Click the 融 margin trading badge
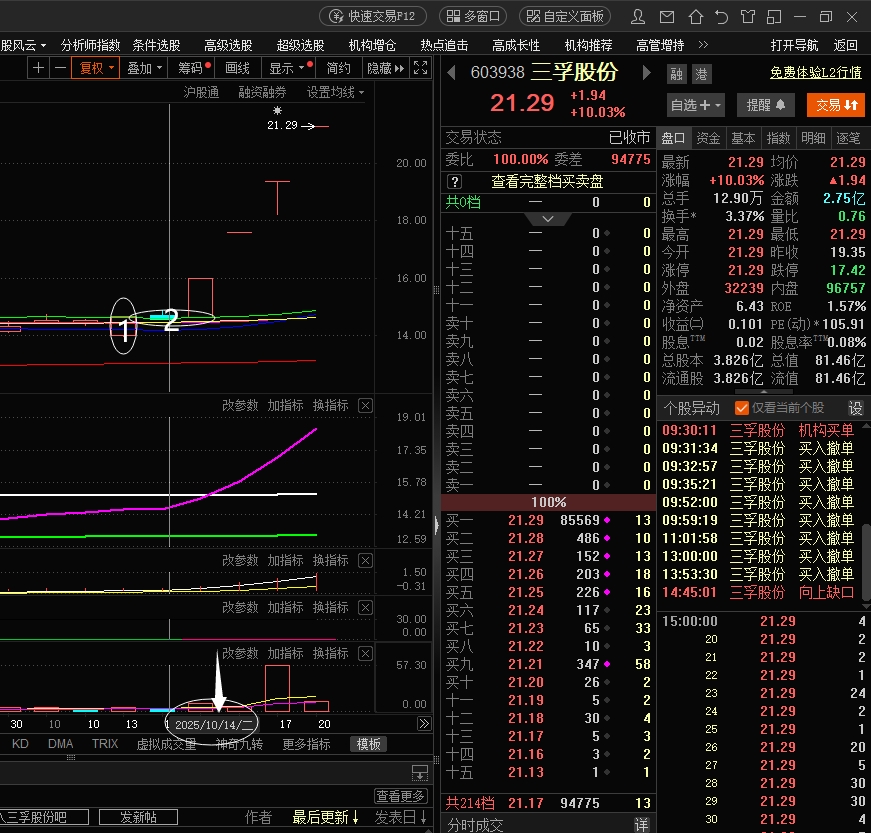 (676, 74)
